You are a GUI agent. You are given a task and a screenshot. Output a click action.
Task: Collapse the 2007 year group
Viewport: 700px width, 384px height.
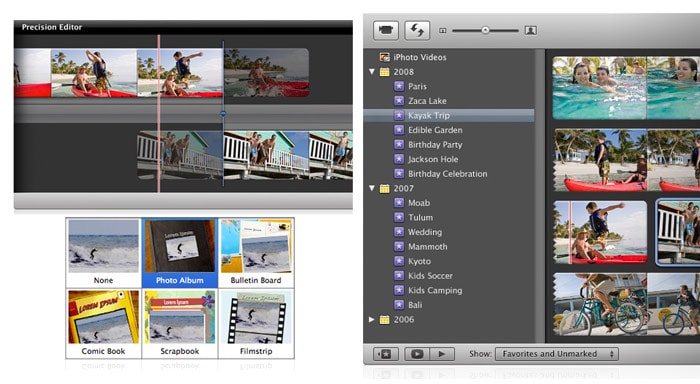point(372,188)
